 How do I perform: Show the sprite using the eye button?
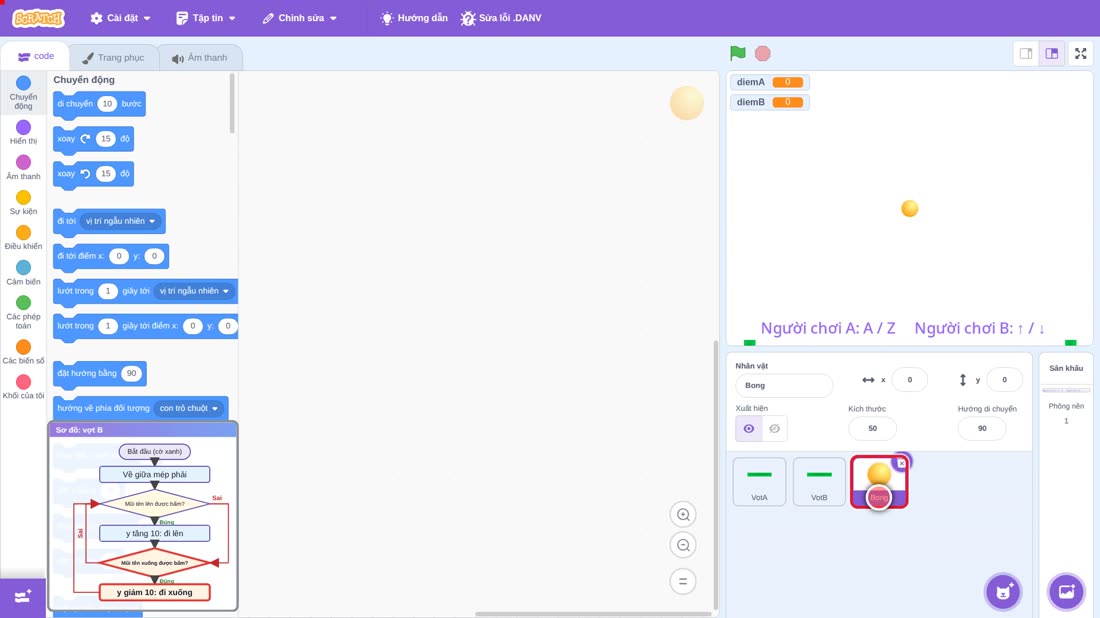749,429
